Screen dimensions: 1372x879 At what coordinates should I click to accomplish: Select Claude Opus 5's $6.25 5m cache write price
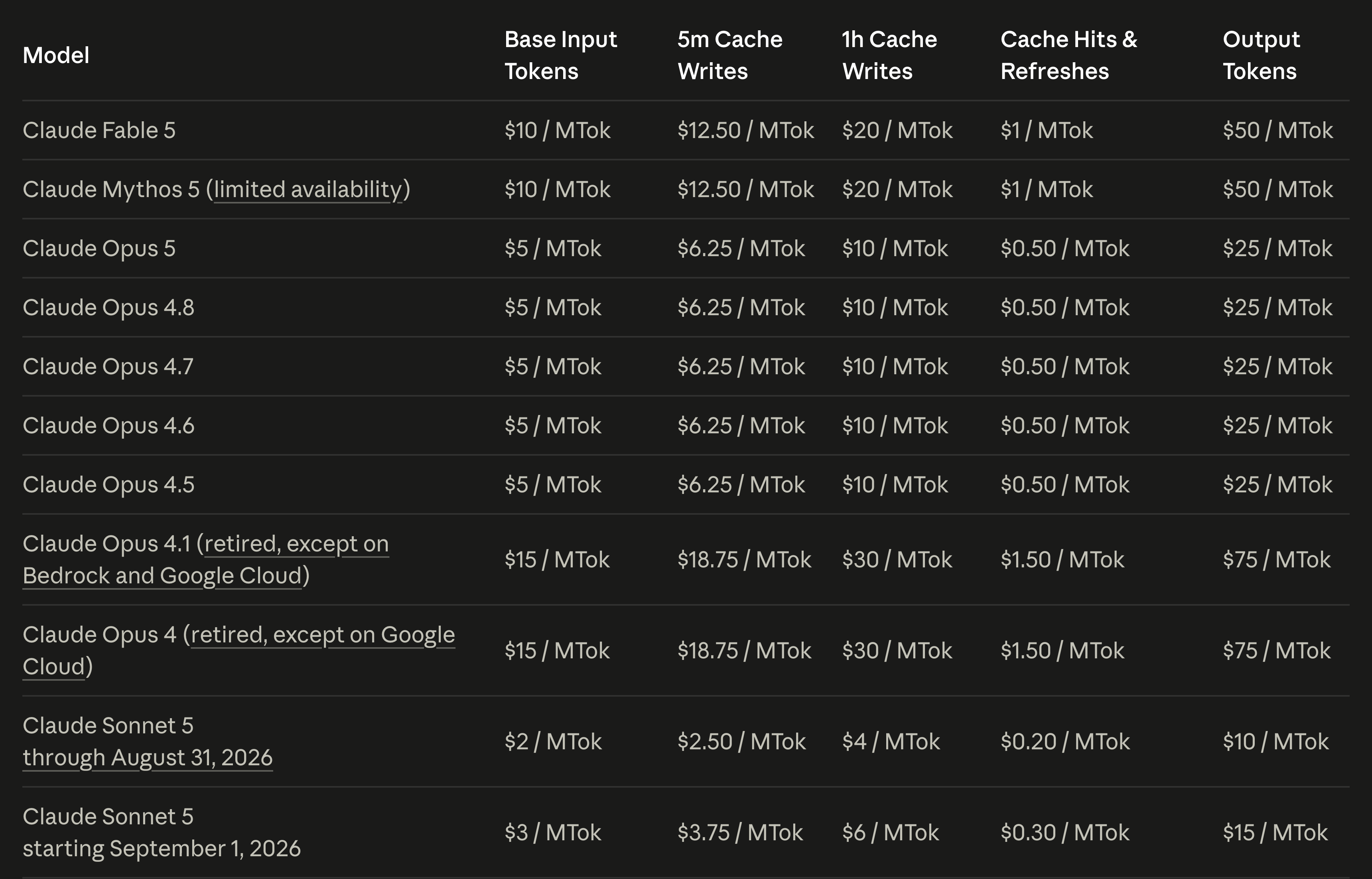(x=741, y=248)
